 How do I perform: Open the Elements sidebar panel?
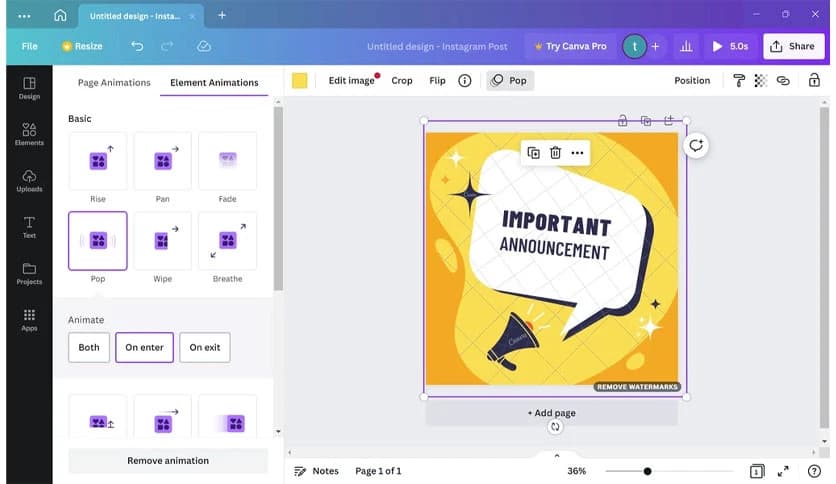(x=29, y=134)
